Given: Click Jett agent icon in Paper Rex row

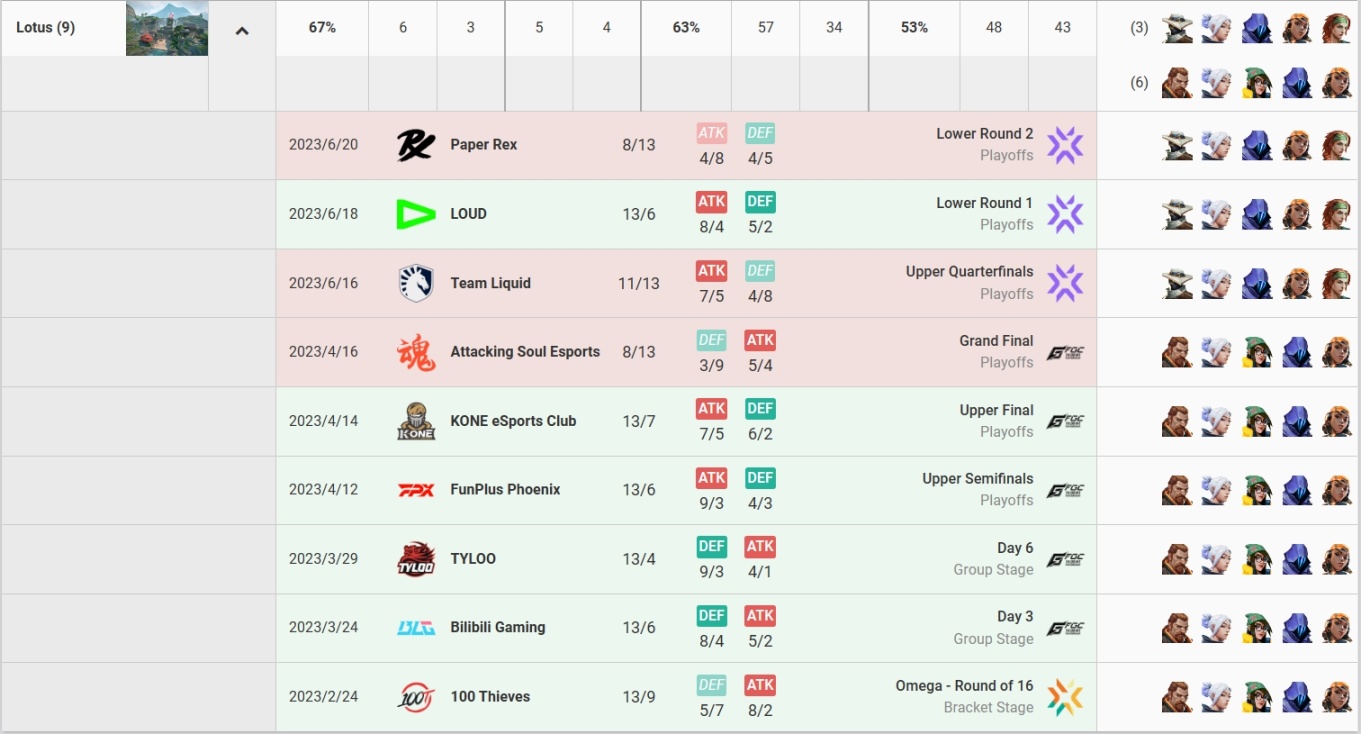Looking at the screenshot, I should click(1217, 145).
